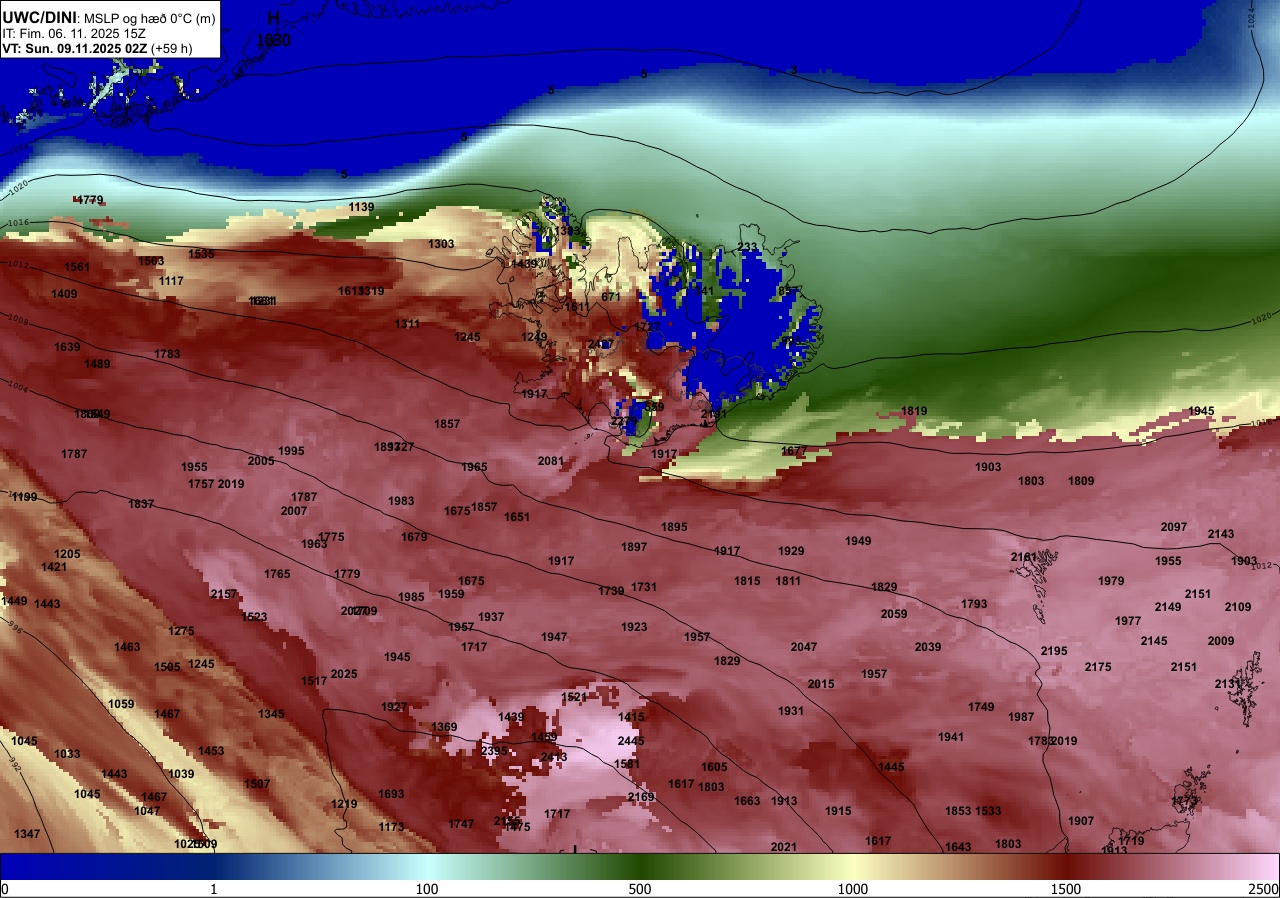Click the height value 2015

[x=821, y=684]
